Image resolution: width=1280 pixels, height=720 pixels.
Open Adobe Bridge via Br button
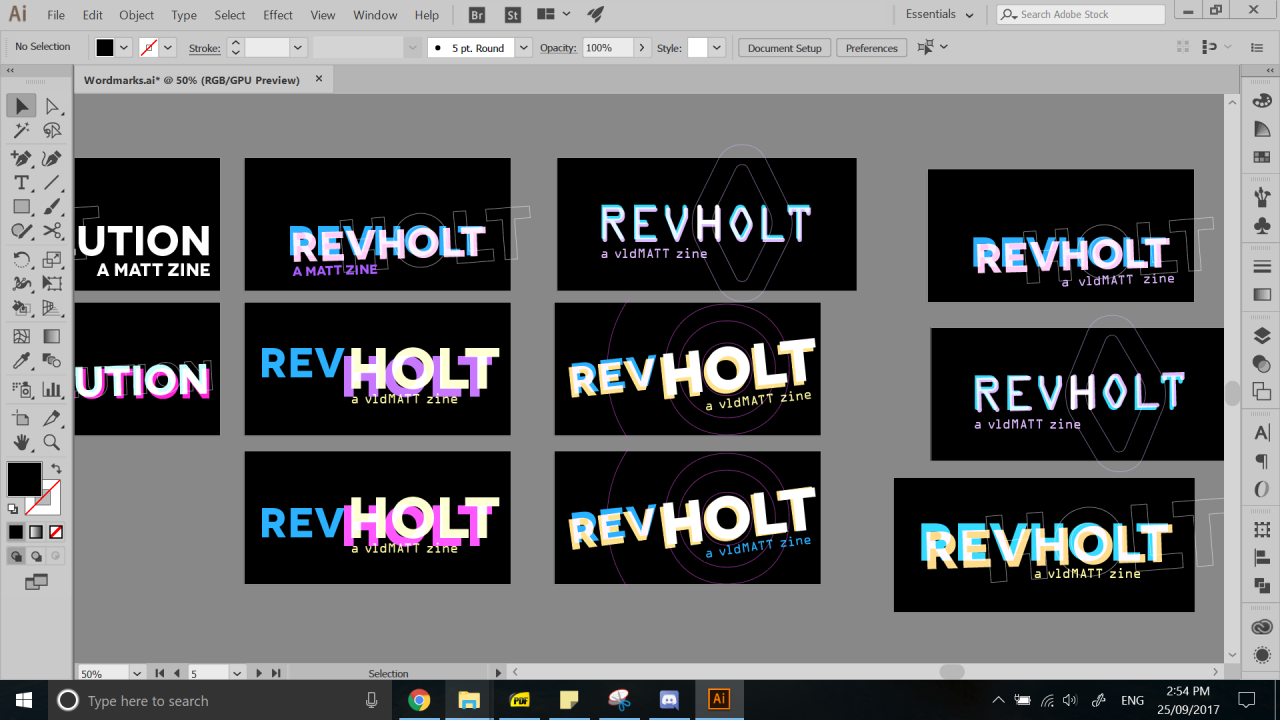click(x=477, y=15)
